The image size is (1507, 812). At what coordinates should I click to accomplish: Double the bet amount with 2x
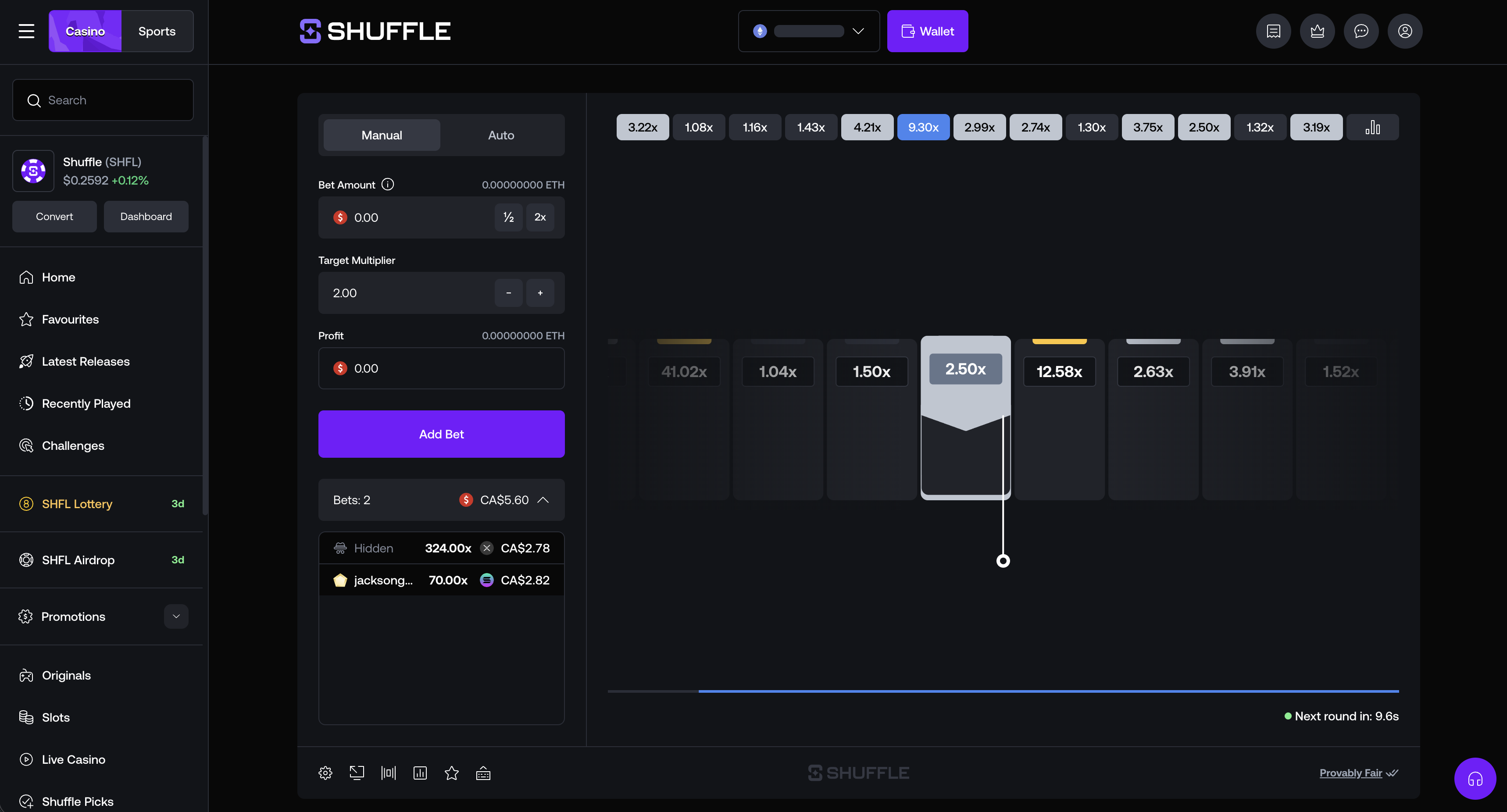point(540,217)
